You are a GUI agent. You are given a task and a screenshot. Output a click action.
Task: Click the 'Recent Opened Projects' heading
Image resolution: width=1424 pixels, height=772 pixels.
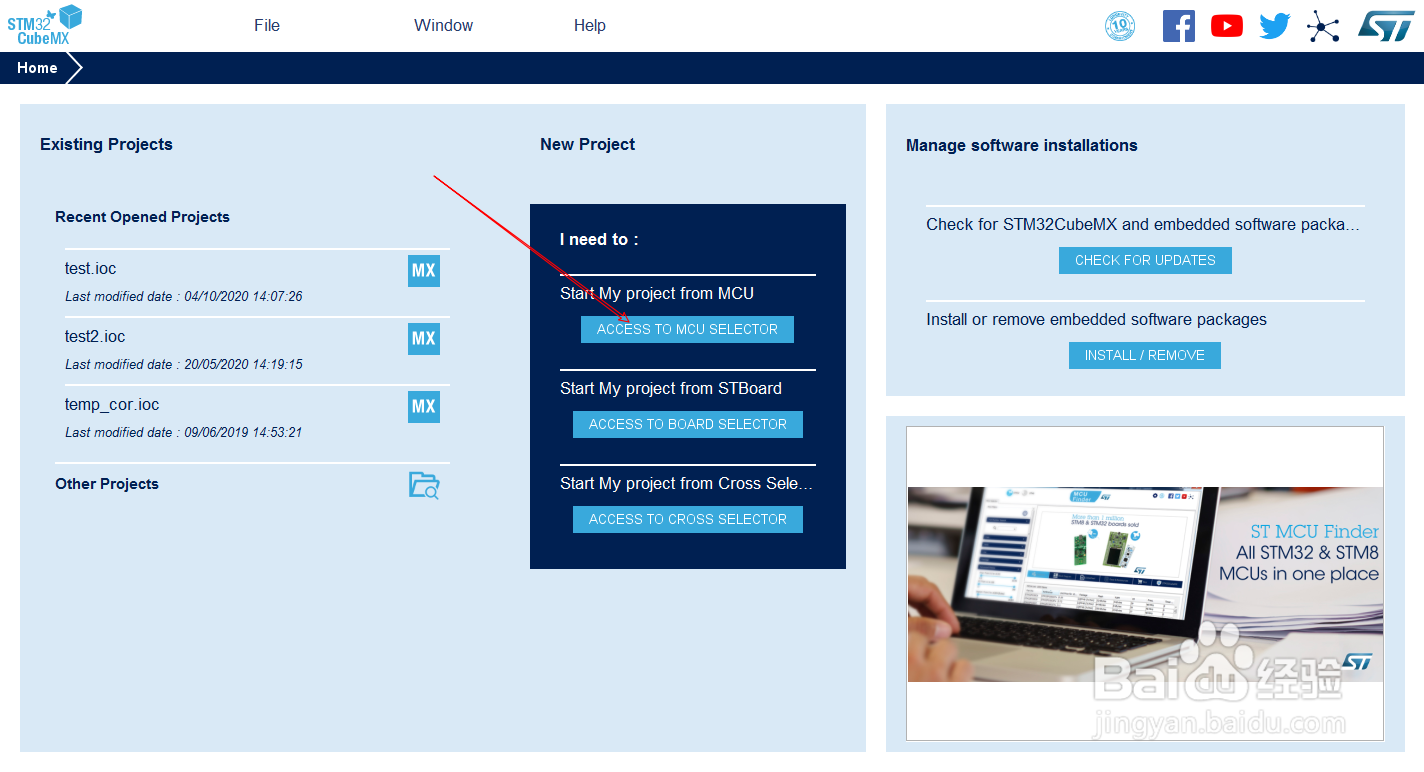coord(142,217)
